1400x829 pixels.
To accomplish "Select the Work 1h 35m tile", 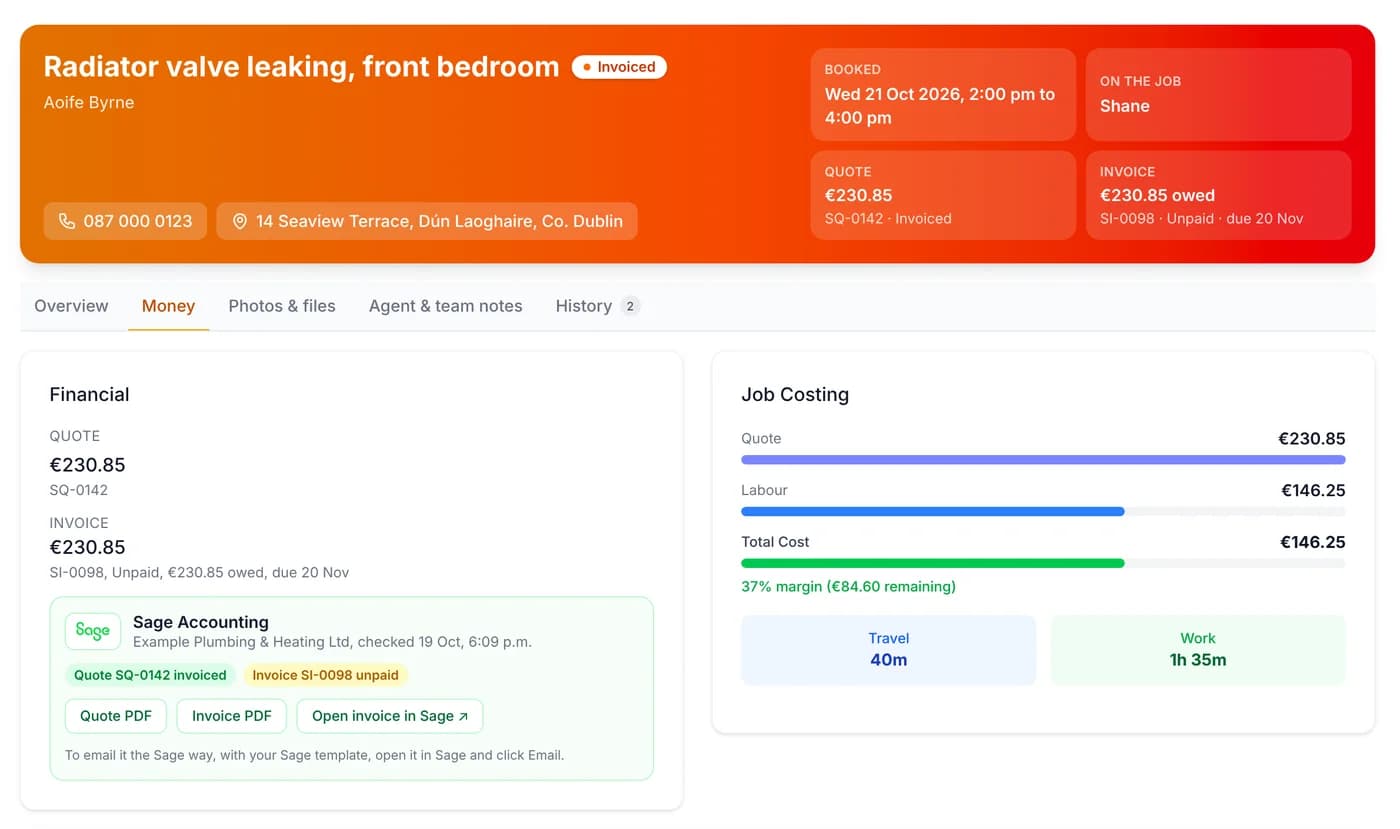I will [x=1198, y=650].
